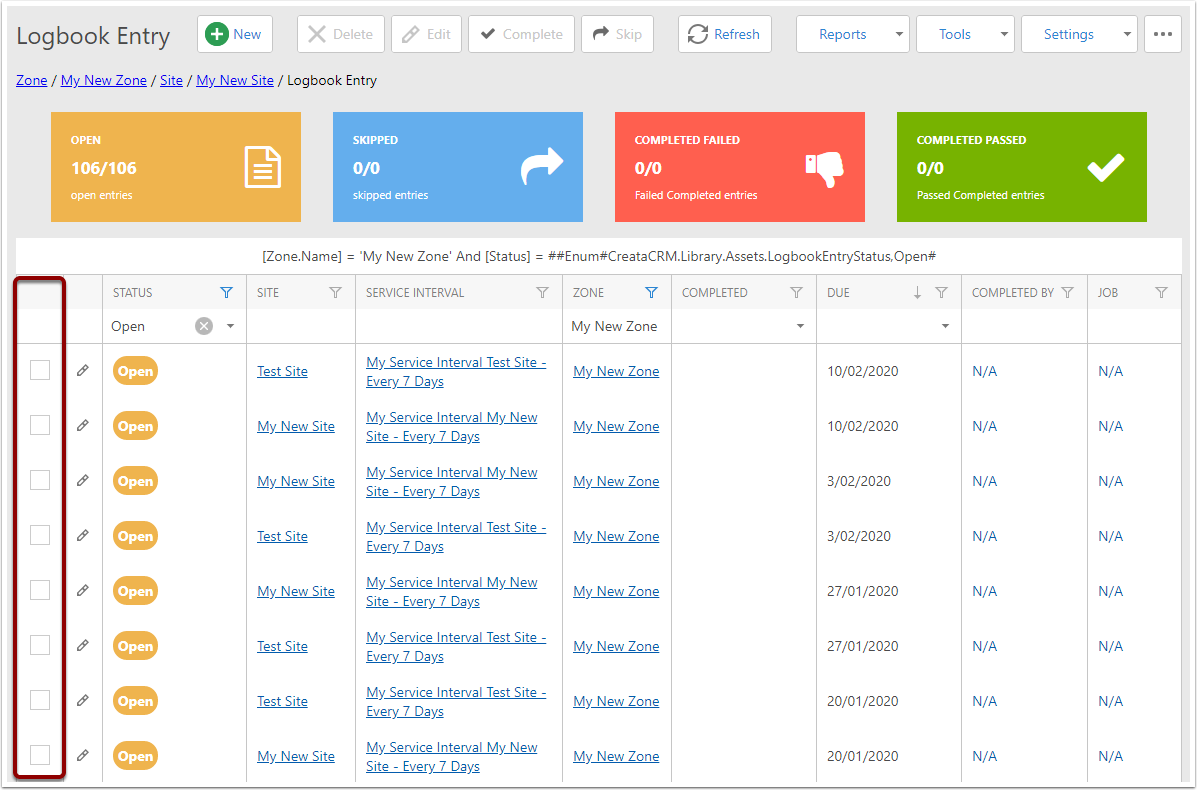
Task: Expand the Settings dropdown arrow
Action: coord(1127,34)
